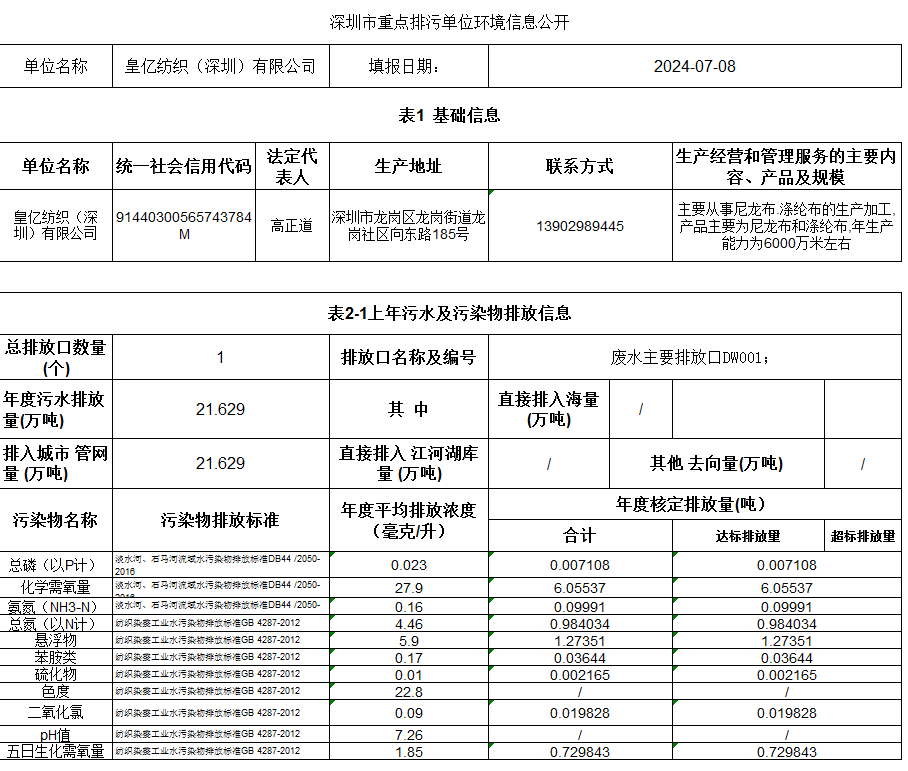This screenshot has width=908, height=771.
Task: Click 21.629 in the 排入城市管网量 row
Action: 221,463
